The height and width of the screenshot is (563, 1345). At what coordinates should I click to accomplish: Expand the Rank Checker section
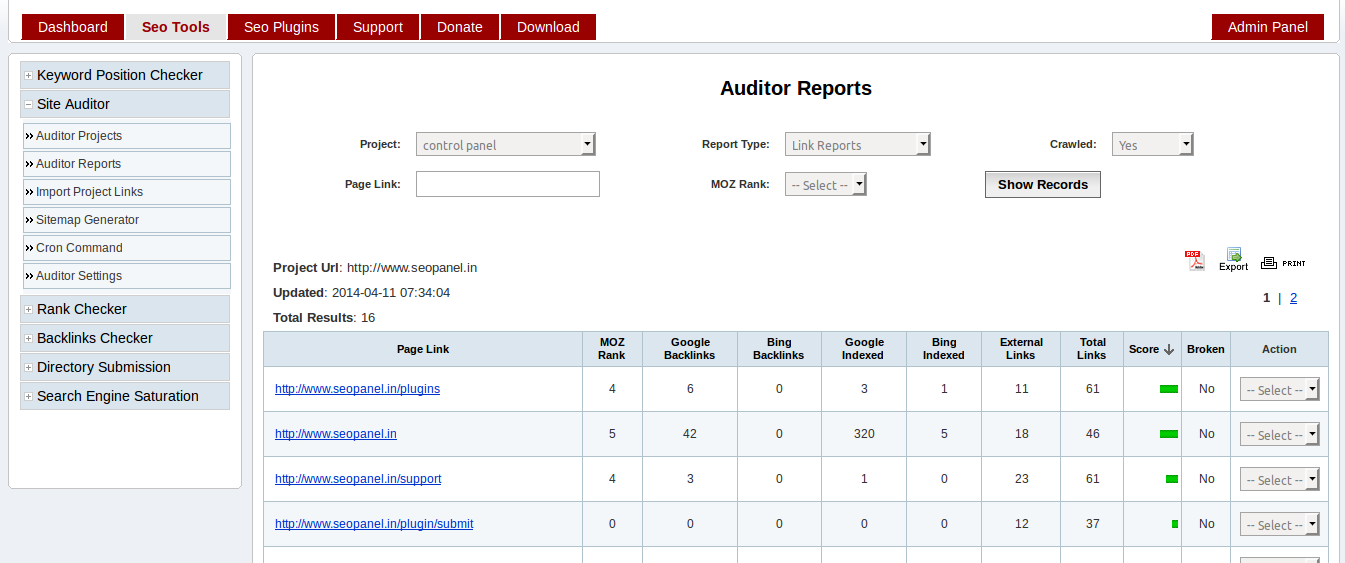point(125,309)
